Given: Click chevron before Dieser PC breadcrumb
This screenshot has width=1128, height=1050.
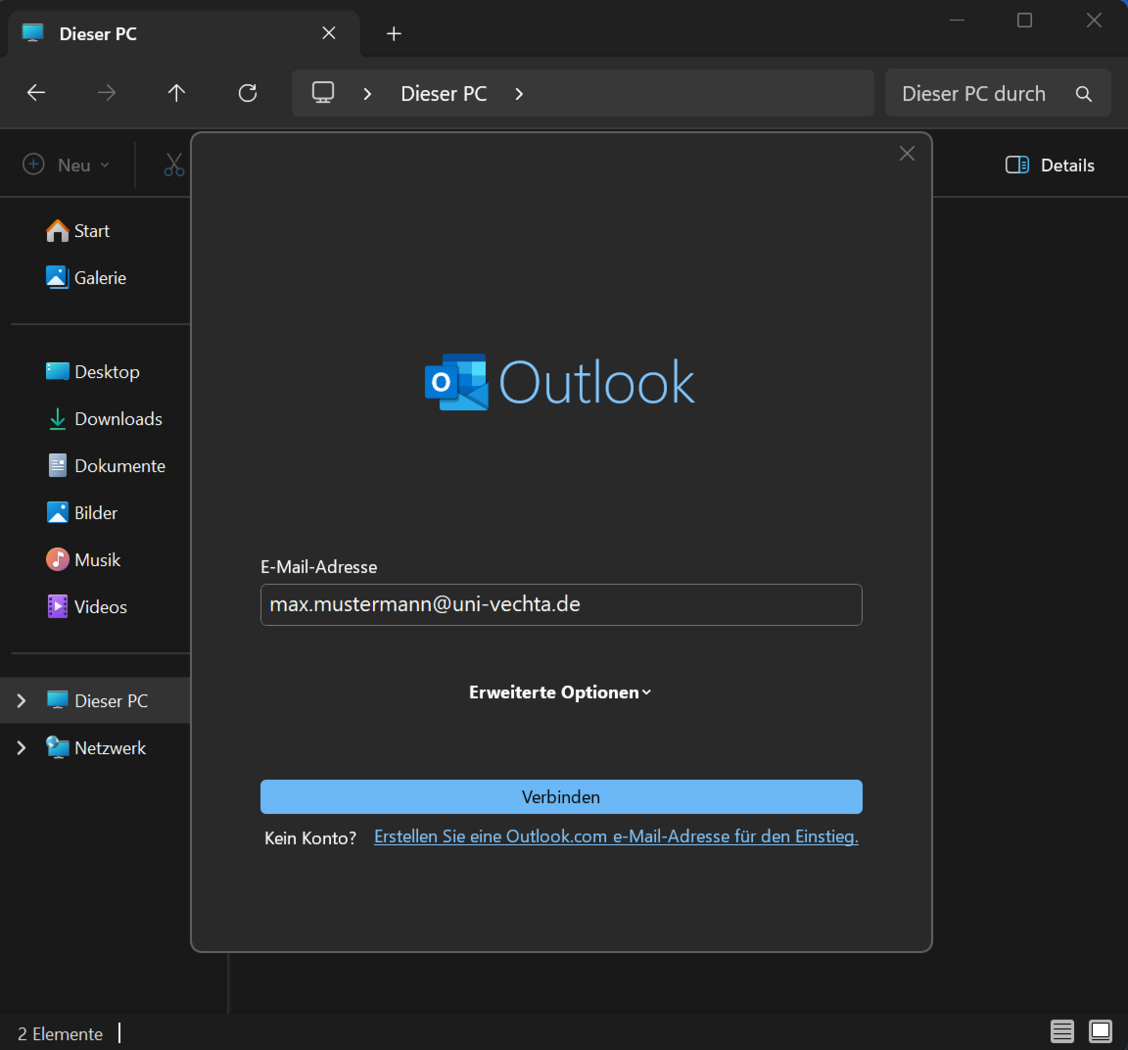Looking at the screenshot, I should pos(368,93).
